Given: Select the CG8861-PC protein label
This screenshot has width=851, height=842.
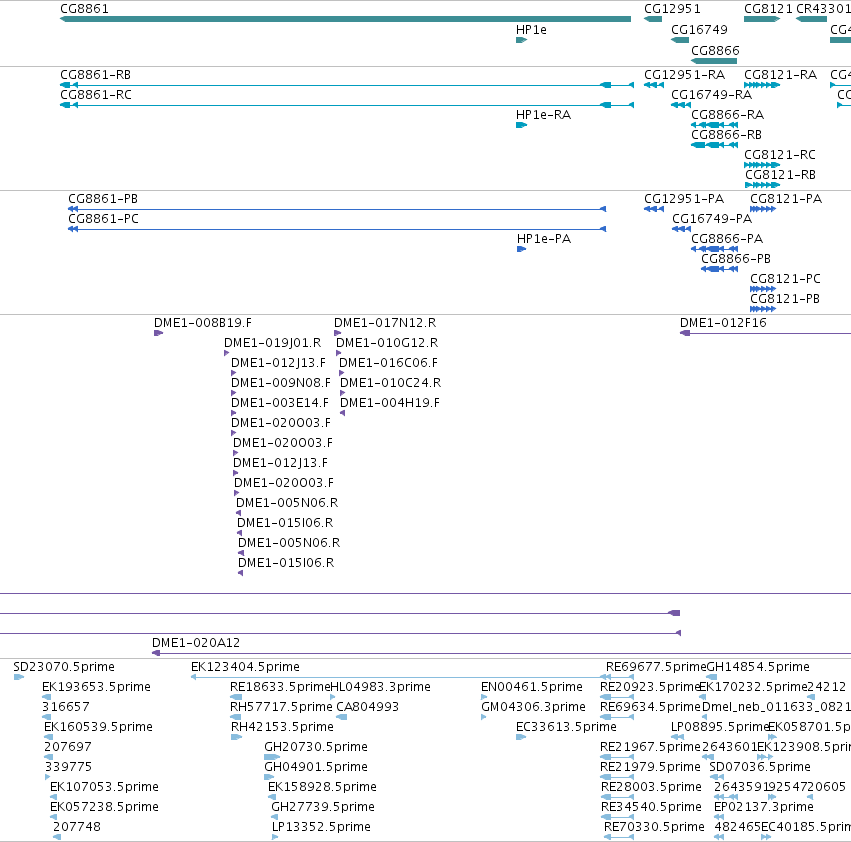Looking at the screenshot, I should point(103,218).
